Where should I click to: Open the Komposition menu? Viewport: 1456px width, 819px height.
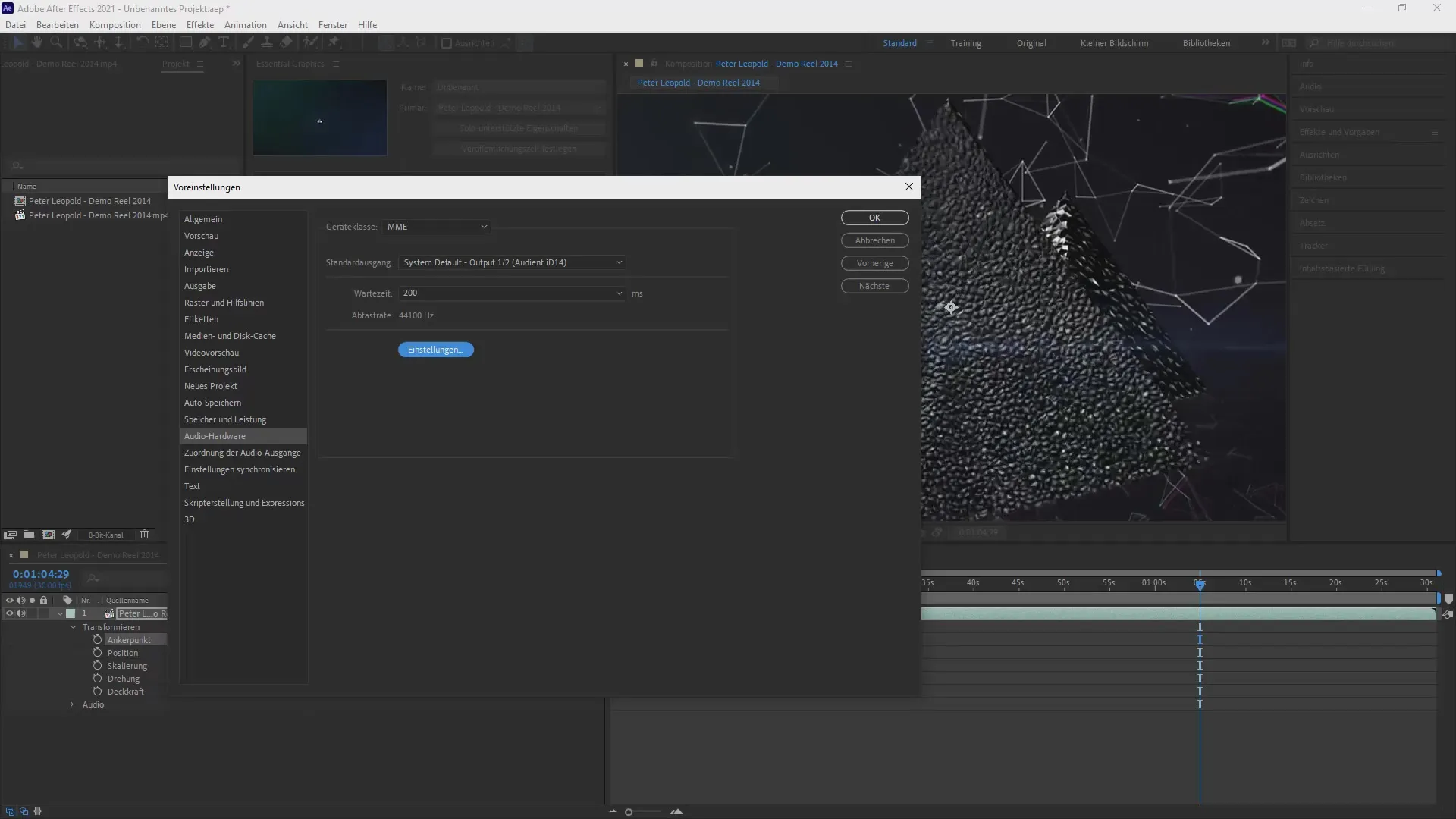coord(115,24)
